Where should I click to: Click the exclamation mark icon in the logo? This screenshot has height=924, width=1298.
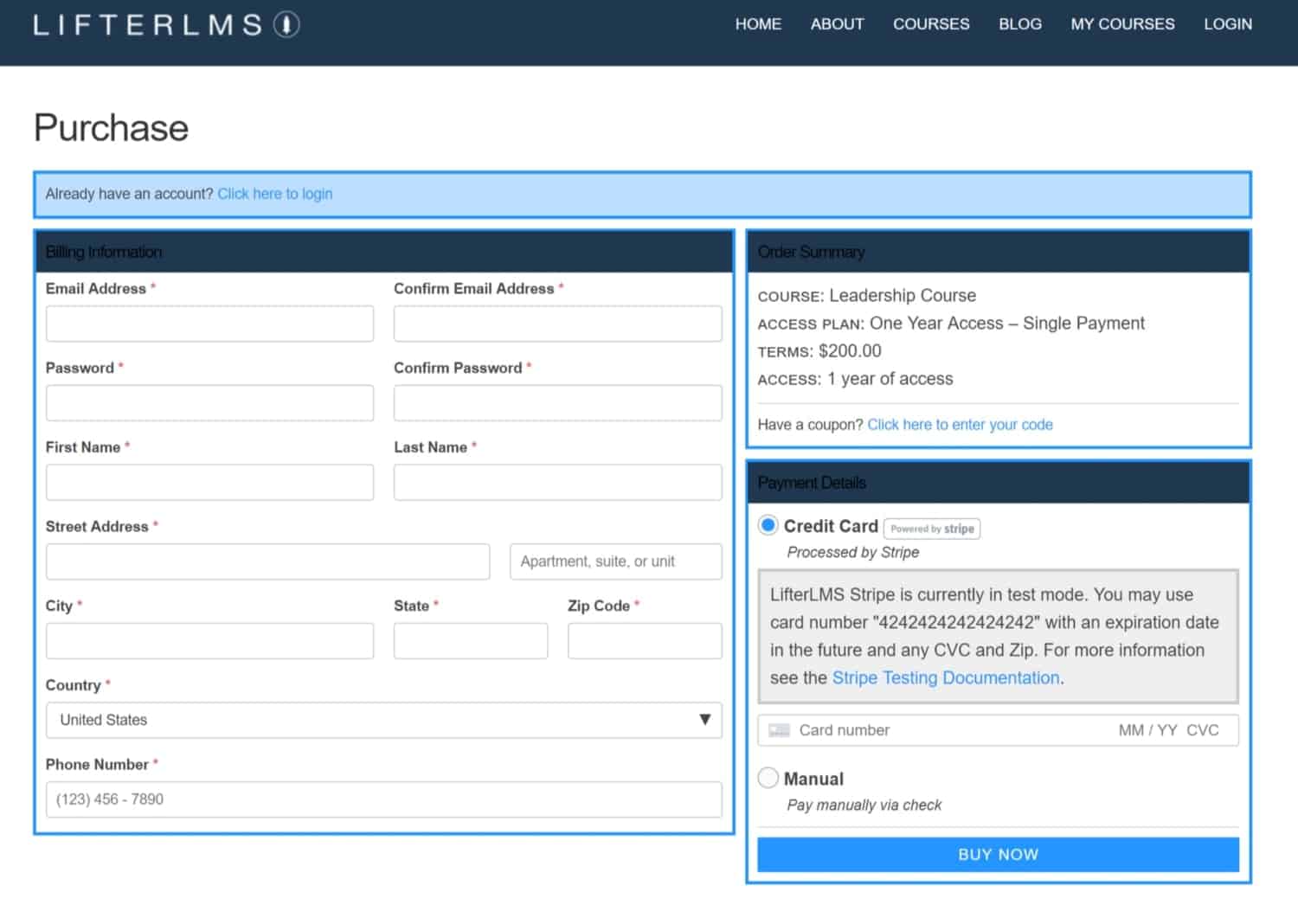(287, 24)
